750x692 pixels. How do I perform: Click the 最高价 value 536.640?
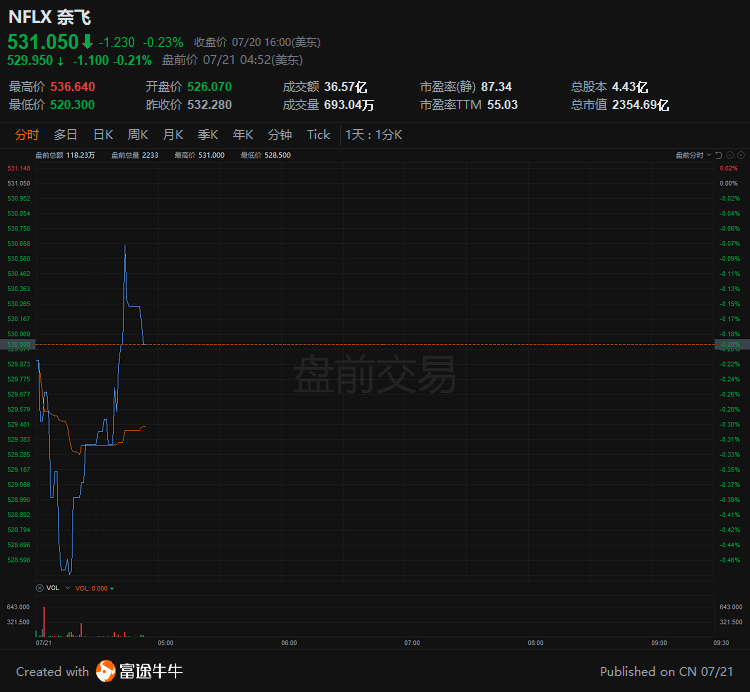click(73, 87)
